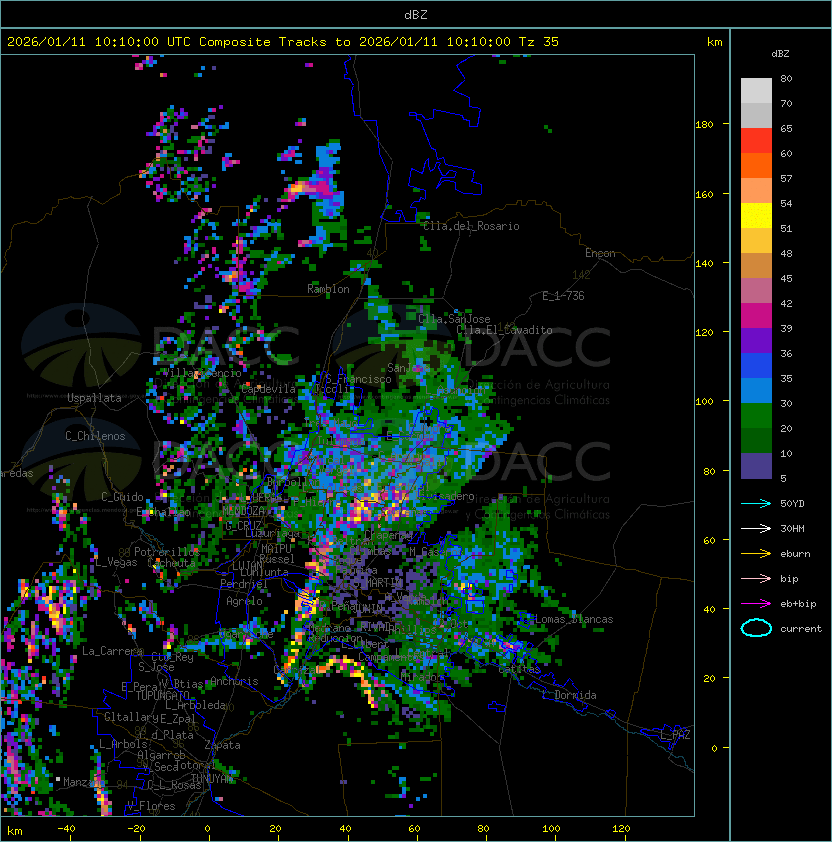Click the 100 km vertical axis tick
Image resolution: width=832 pixels, height=842 pixels.
(704, 402)
